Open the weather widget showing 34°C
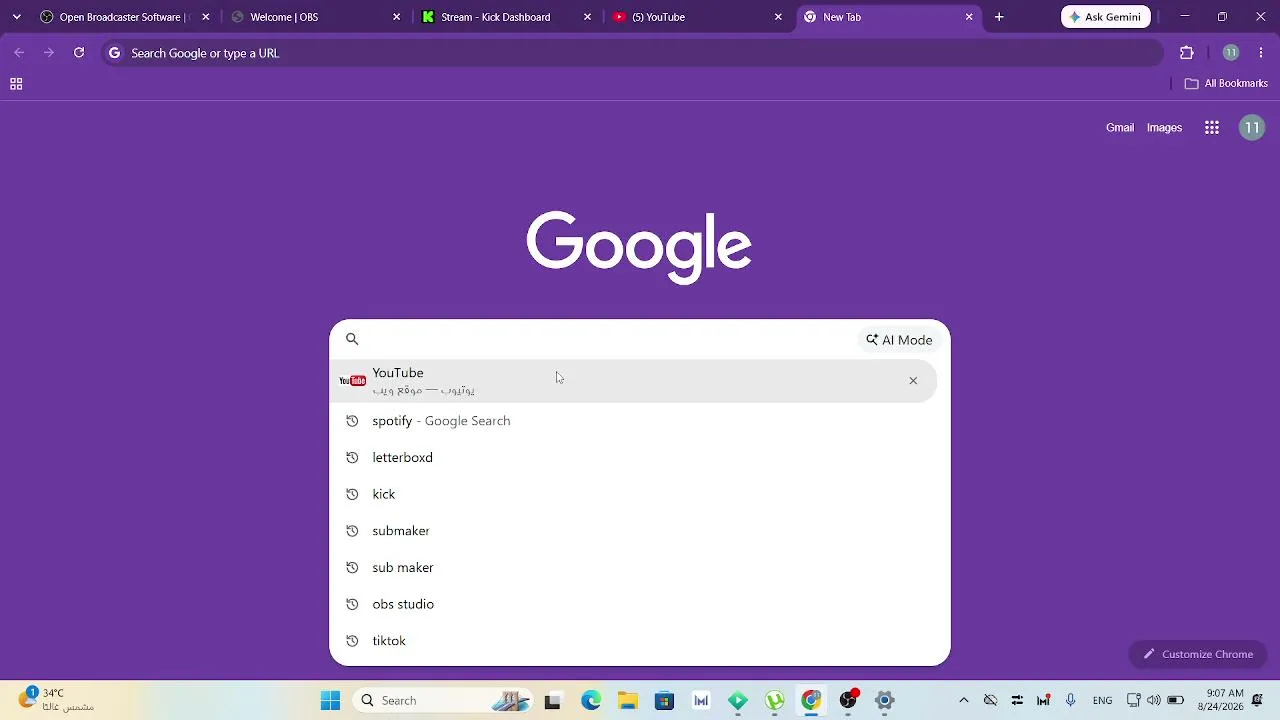Image resolution: width=1280 pixels, height=720 pixels. [x=57, y=700]
